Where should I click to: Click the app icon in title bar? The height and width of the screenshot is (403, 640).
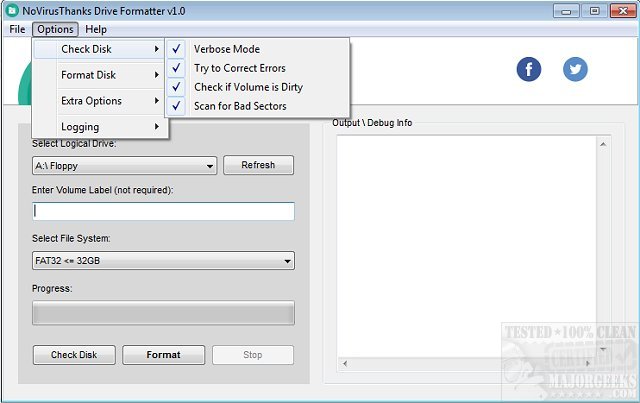[12, 10]
